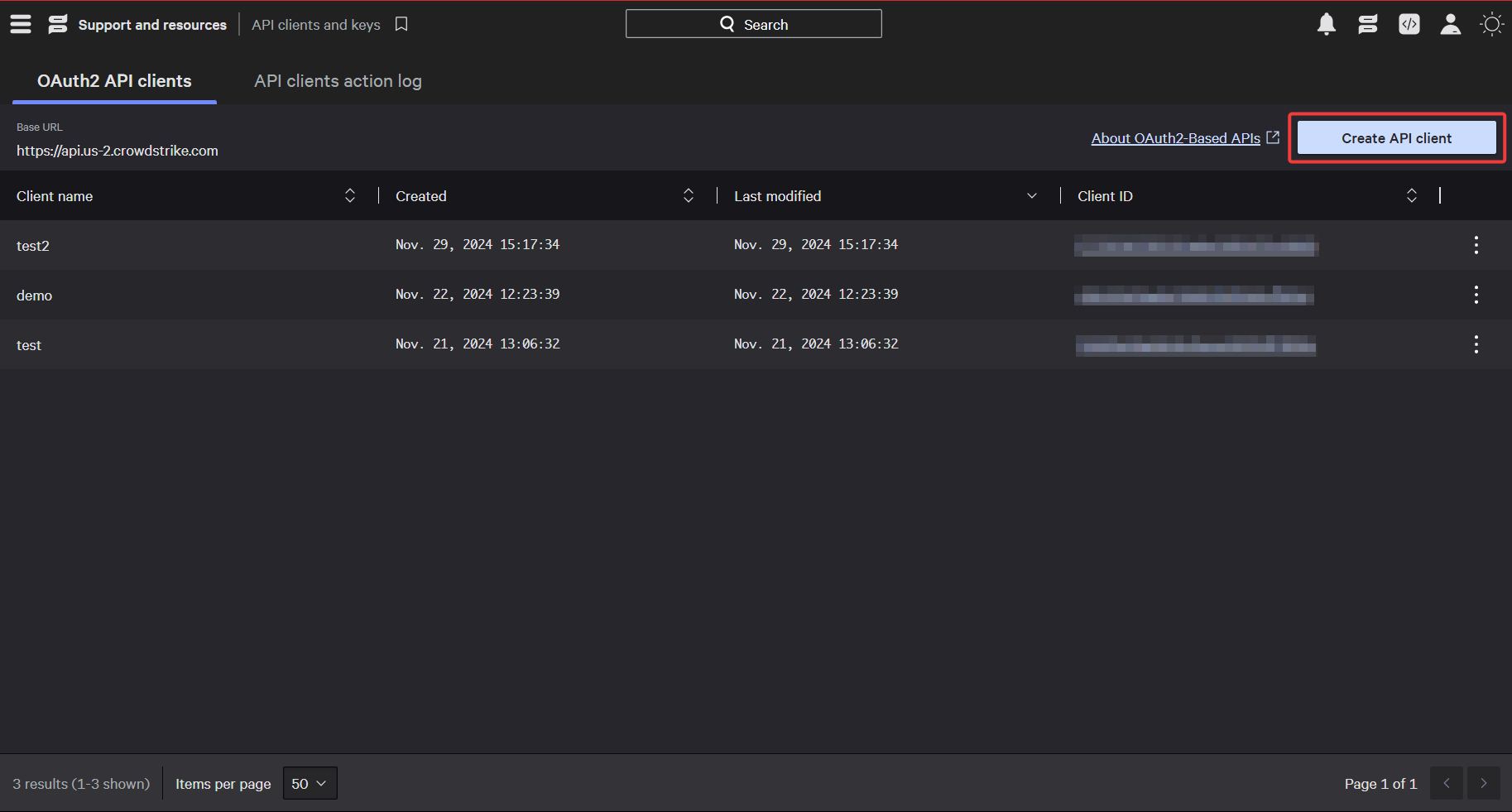Open the notifications bell
This screenshot has width=1512, height=812.
point(1327,24)
